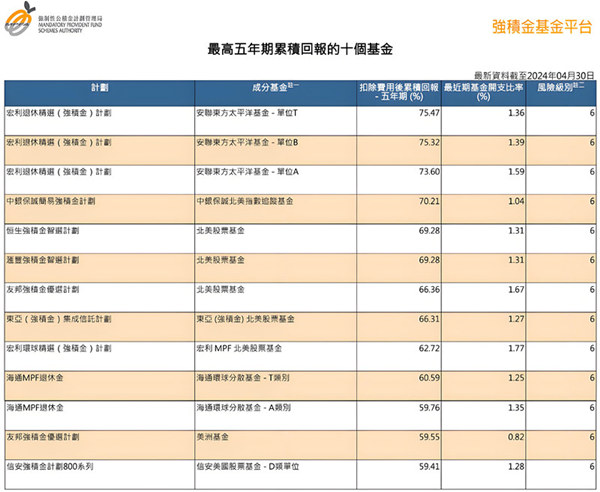The image size is (600, 492).
Task: Select 安聯東方太平洋基金 - 單位A fund cell
Action: pos(247,172)
